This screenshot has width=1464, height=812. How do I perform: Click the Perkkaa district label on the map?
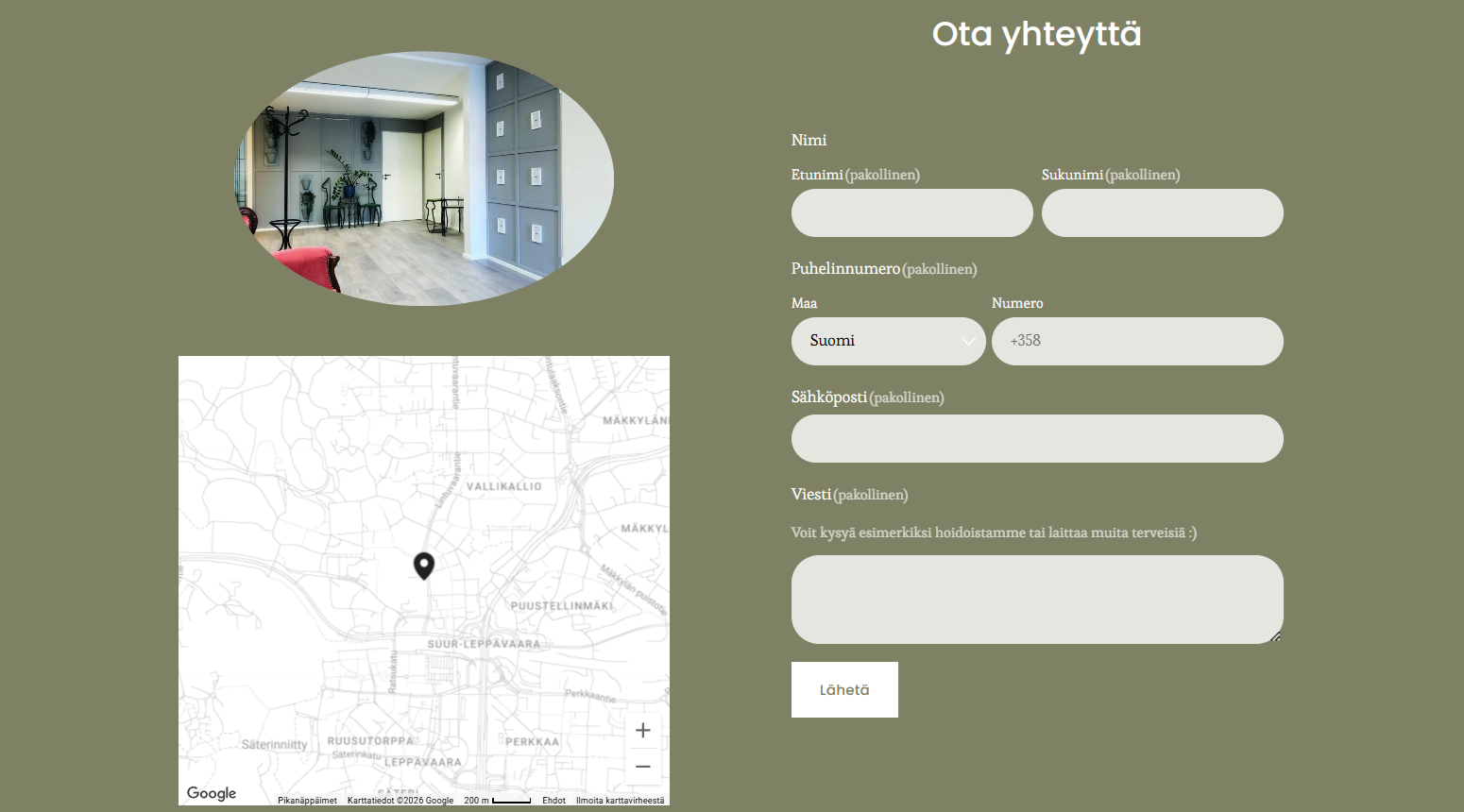coord(532,742)
